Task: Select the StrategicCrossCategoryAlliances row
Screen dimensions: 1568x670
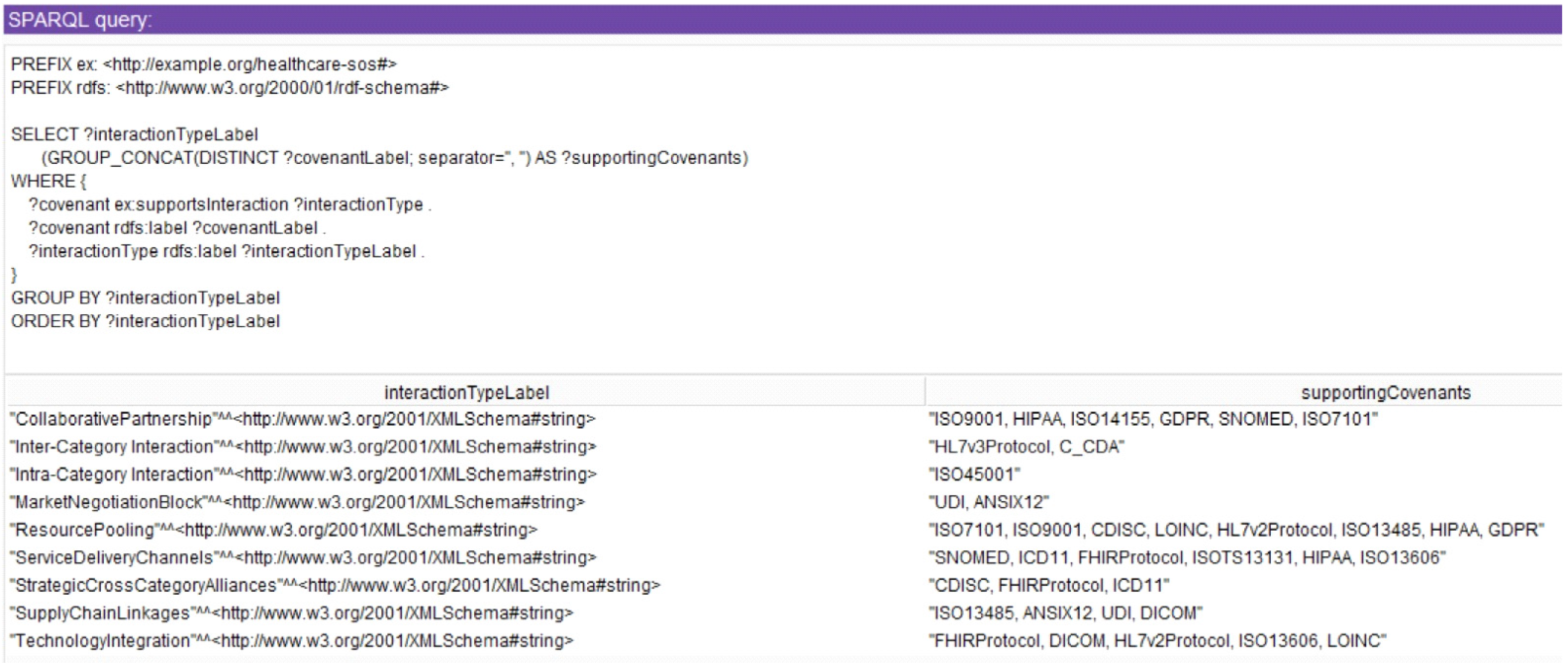Action: 335,585
